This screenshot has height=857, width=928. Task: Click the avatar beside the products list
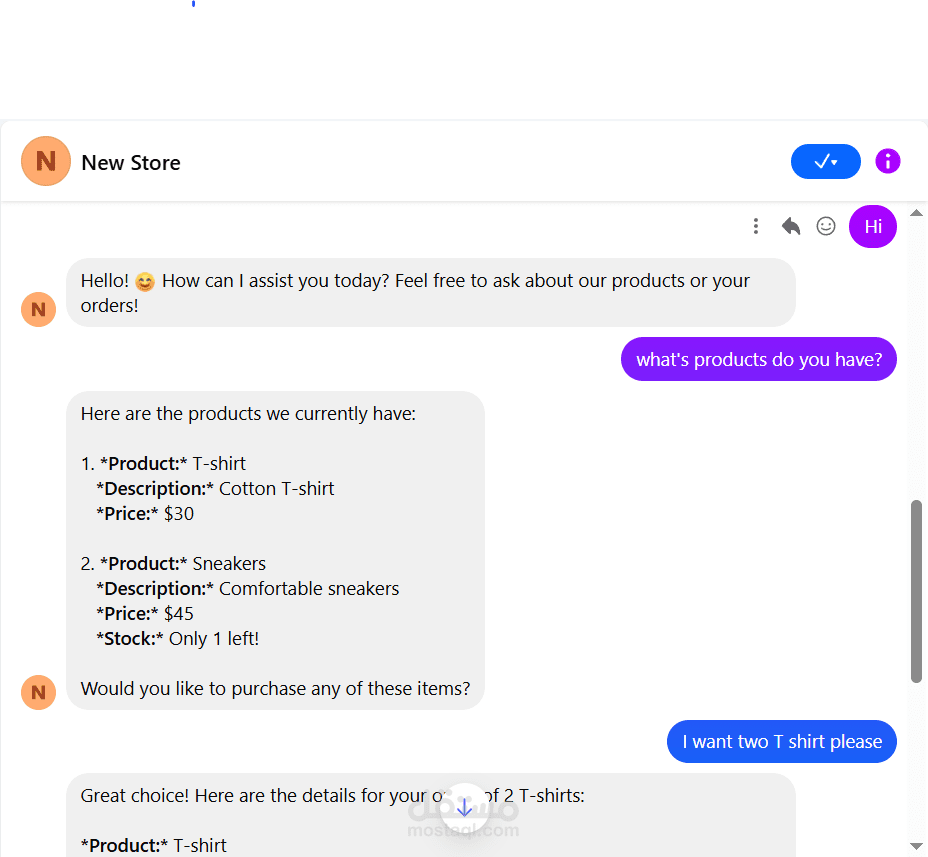click(38, 692)
